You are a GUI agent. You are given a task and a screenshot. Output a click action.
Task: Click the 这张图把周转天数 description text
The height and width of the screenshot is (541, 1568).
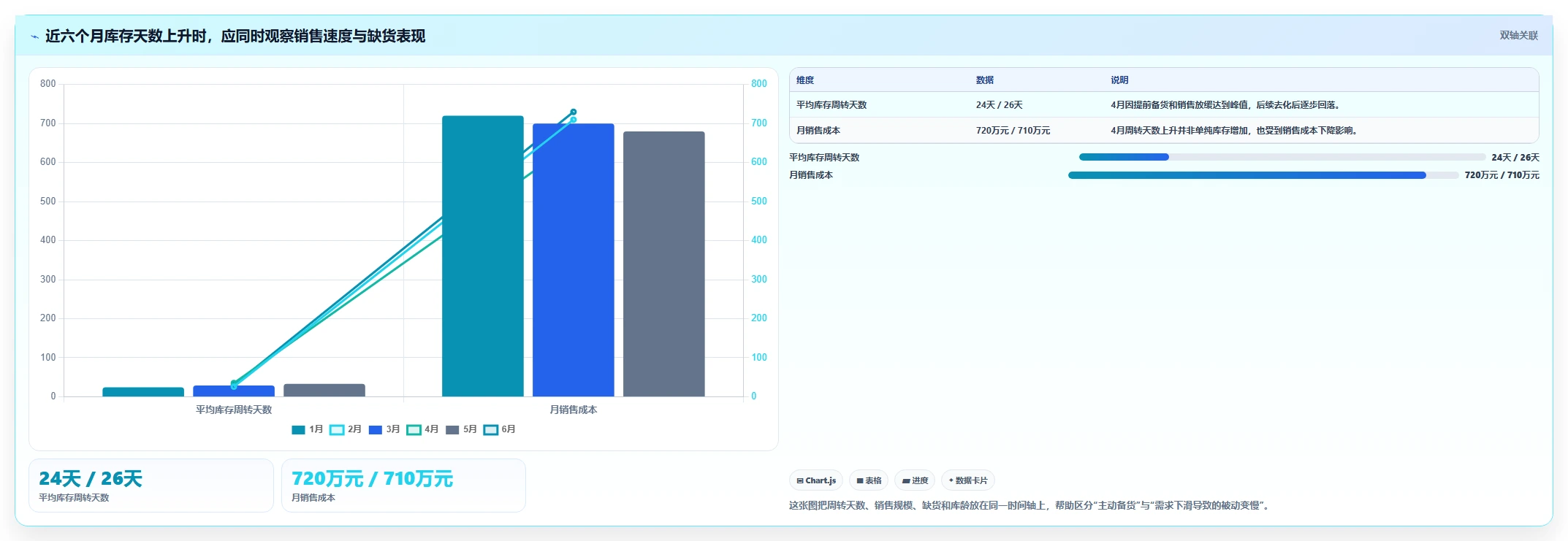[x=1030, y=505]
